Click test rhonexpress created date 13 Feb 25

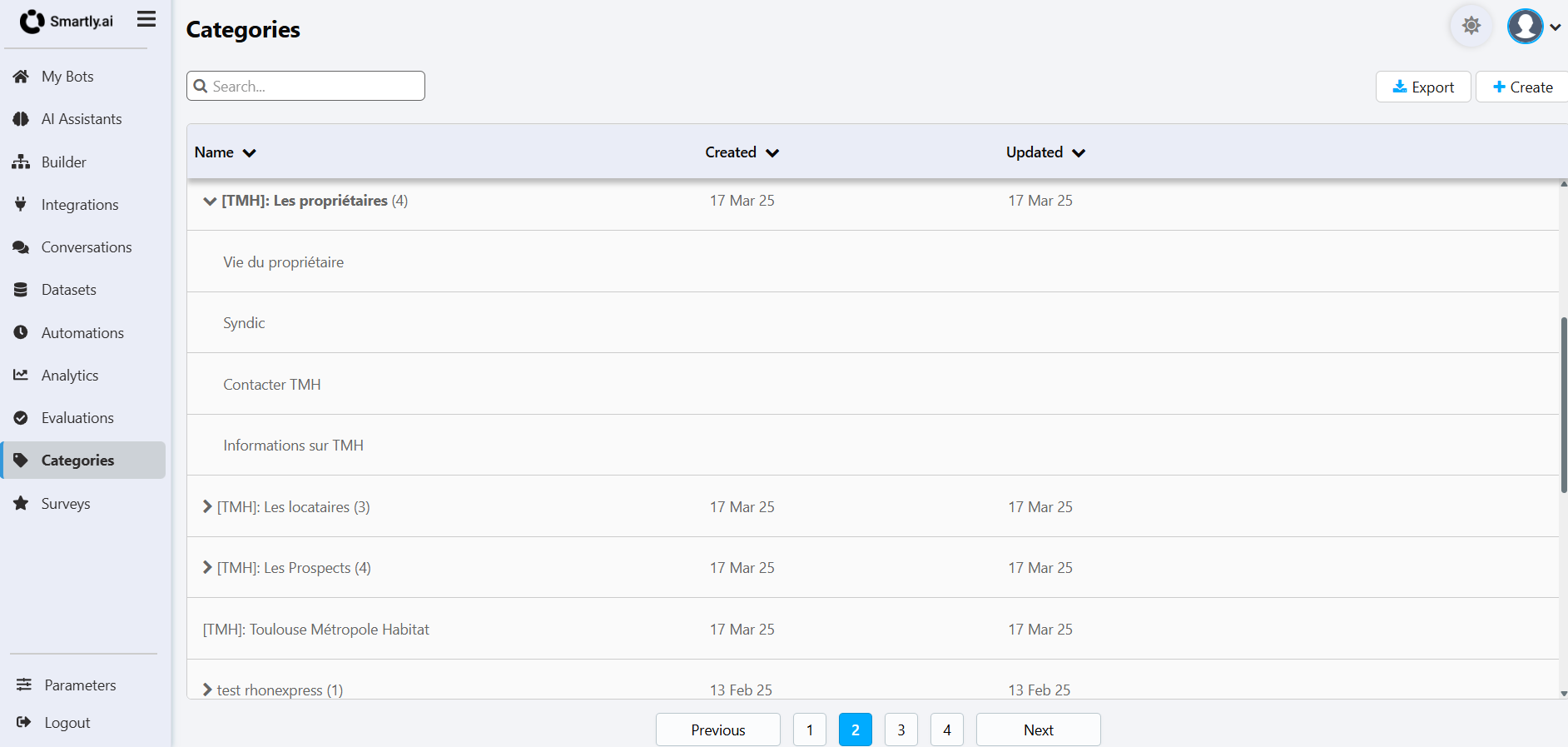741,690
